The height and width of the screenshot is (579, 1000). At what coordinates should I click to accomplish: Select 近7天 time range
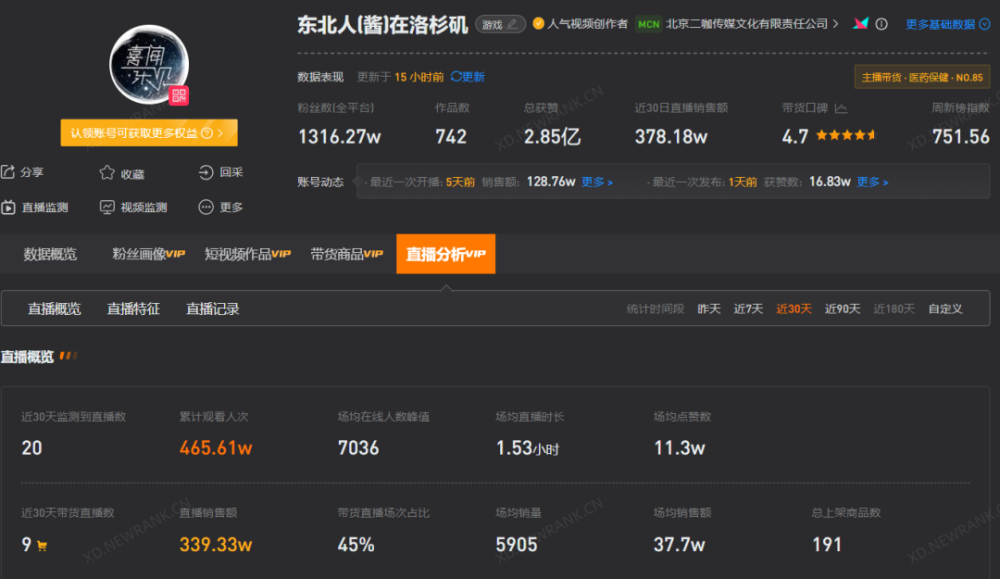[748, 309]
